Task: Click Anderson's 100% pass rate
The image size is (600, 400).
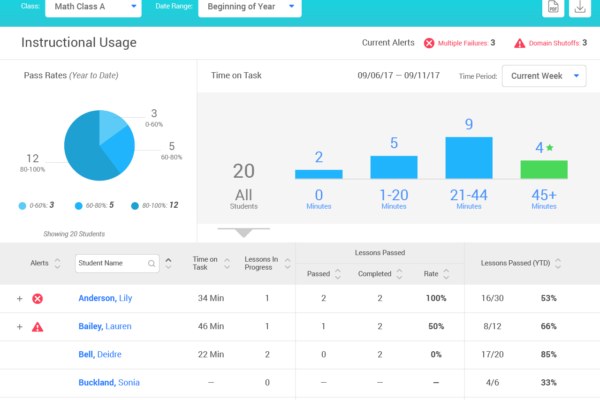Action: (x=436, y=298)
